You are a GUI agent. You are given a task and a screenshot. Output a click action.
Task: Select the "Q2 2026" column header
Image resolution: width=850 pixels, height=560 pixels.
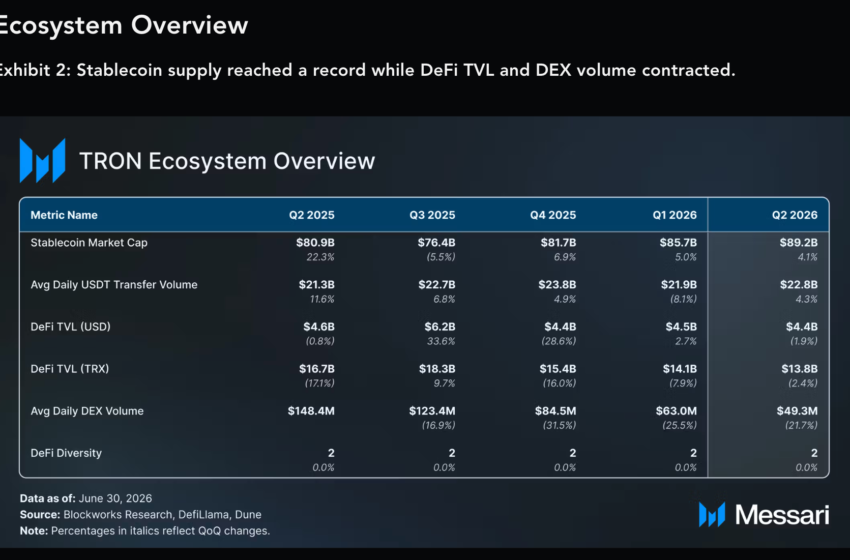795,215
